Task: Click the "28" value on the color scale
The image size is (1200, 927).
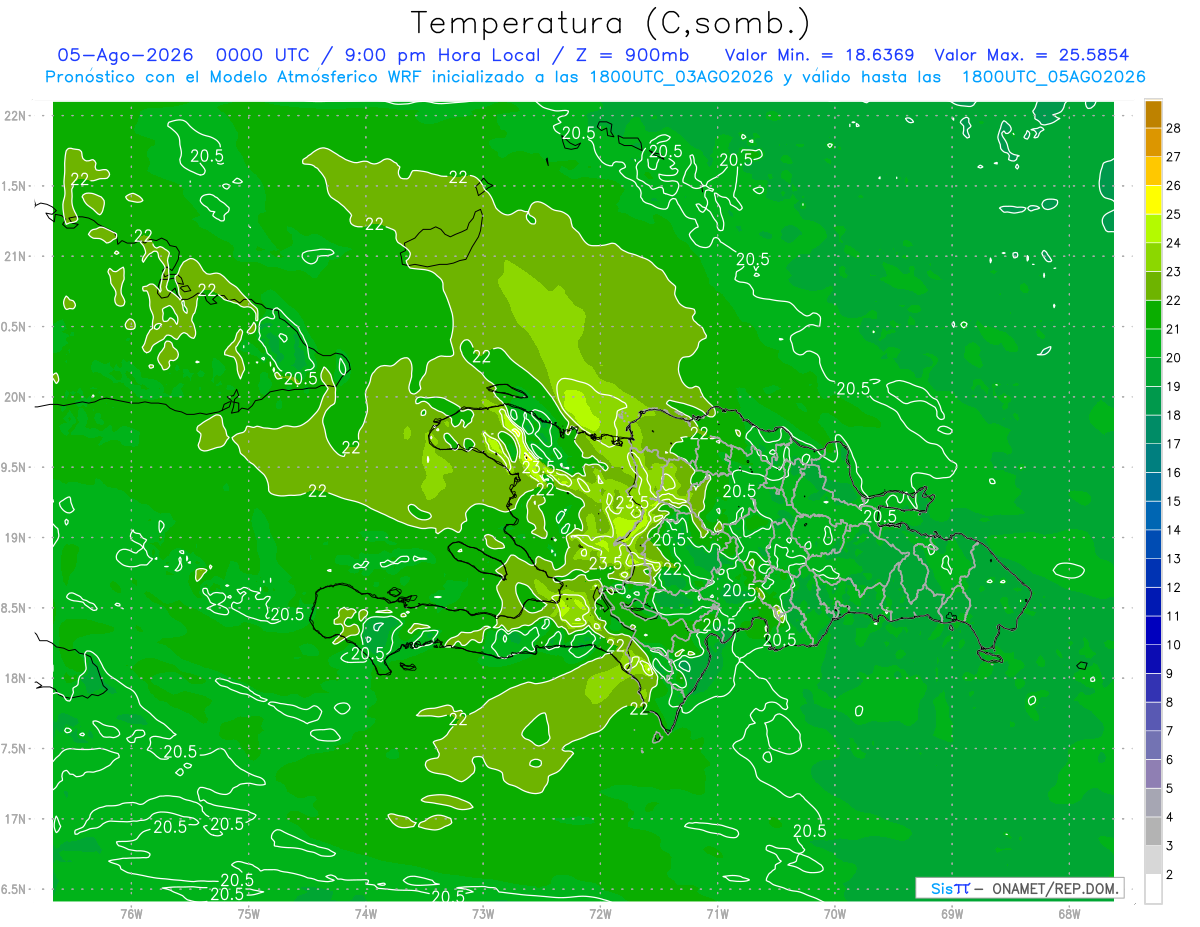Action: (x=1174, y=128)
